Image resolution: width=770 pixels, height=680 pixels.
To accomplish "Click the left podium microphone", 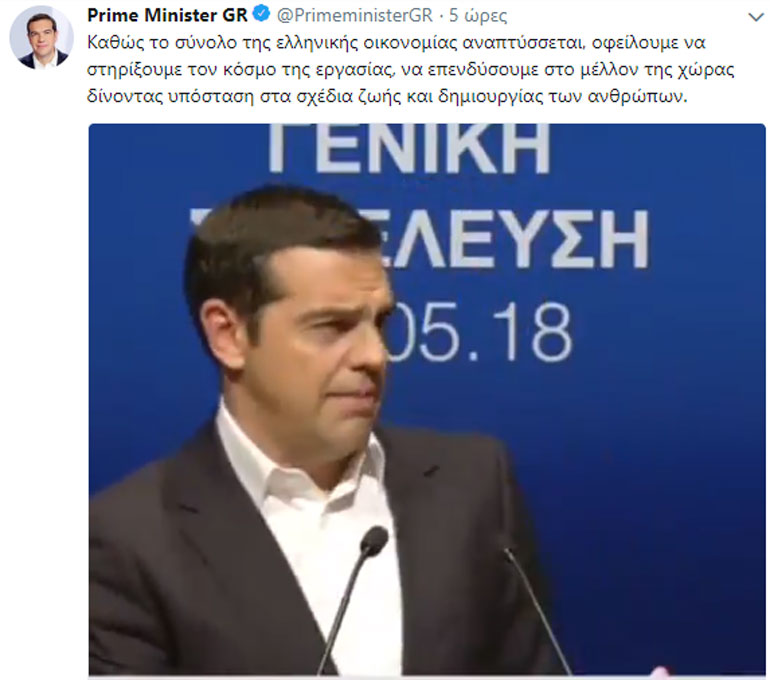I will click(351, 599).
